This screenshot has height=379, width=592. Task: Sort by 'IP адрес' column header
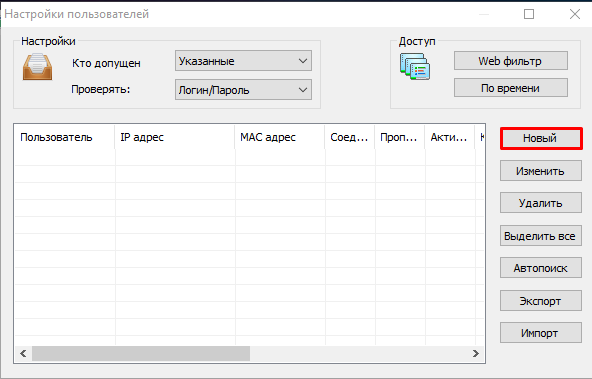pos(174,137)
